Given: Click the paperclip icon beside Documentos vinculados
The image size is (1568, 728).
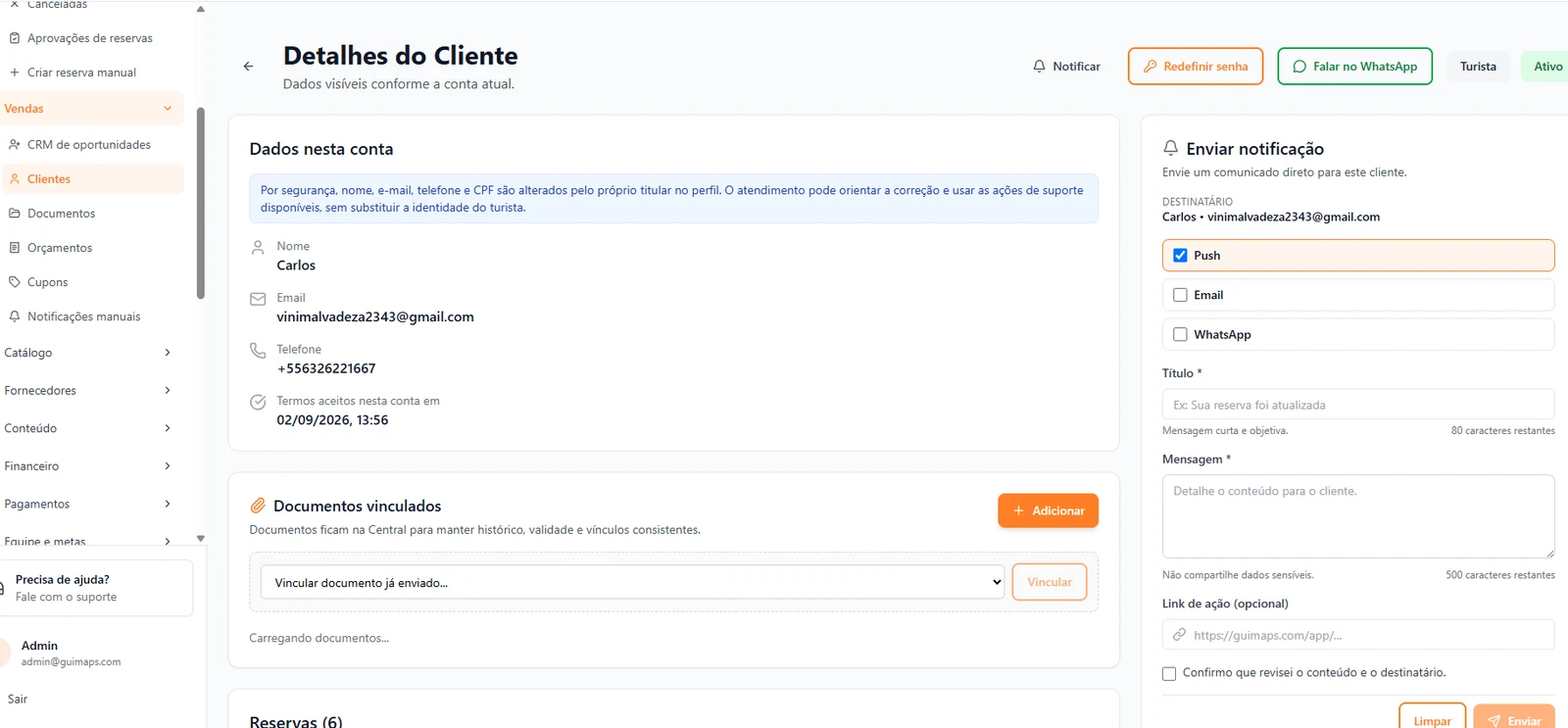Looking at the screenshot, I should pyautogui.click(x=258, y=506).
